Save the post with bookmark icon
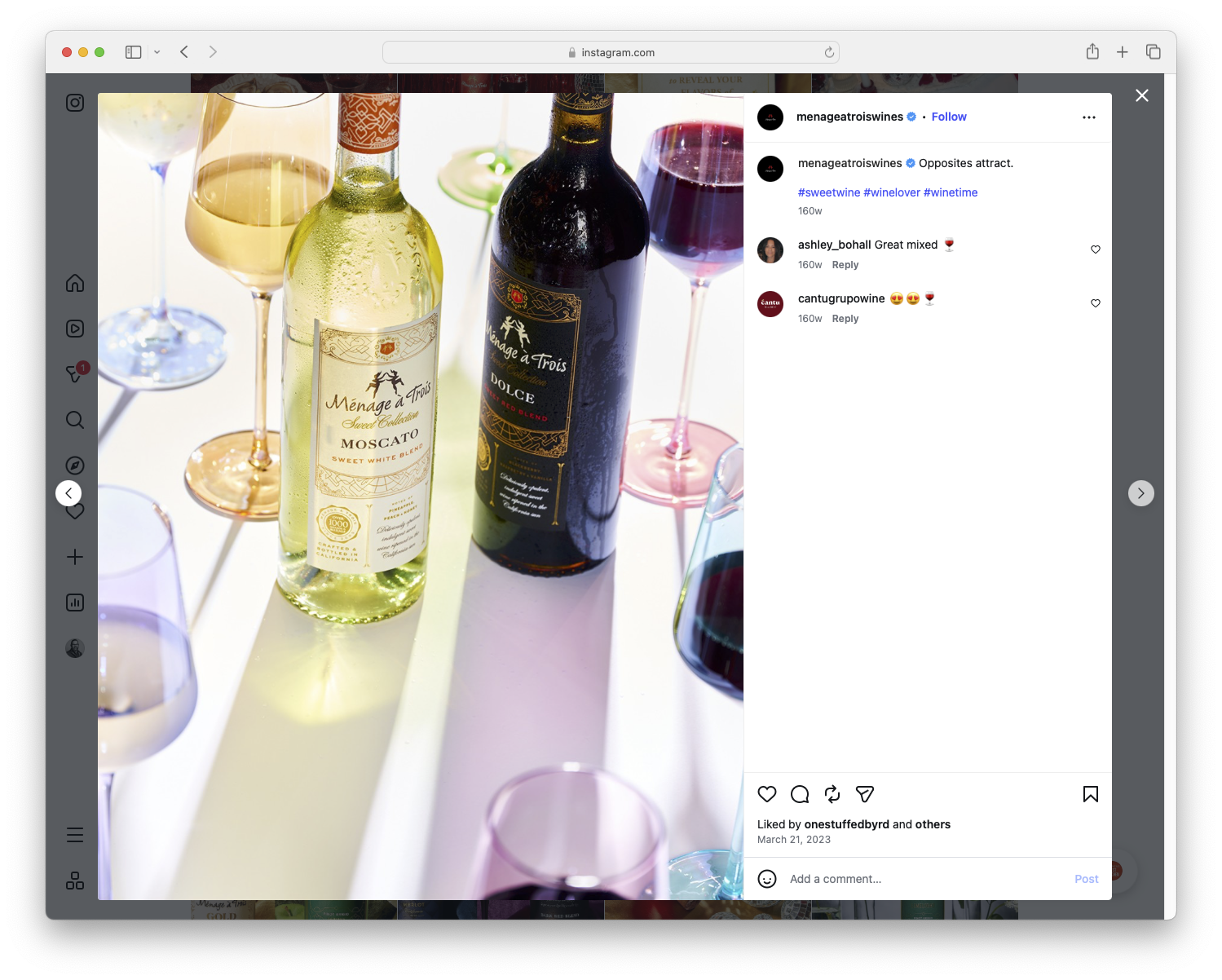Image resolution: width=1222 pixels, height=980 pixels. (x=1091, y=794)
